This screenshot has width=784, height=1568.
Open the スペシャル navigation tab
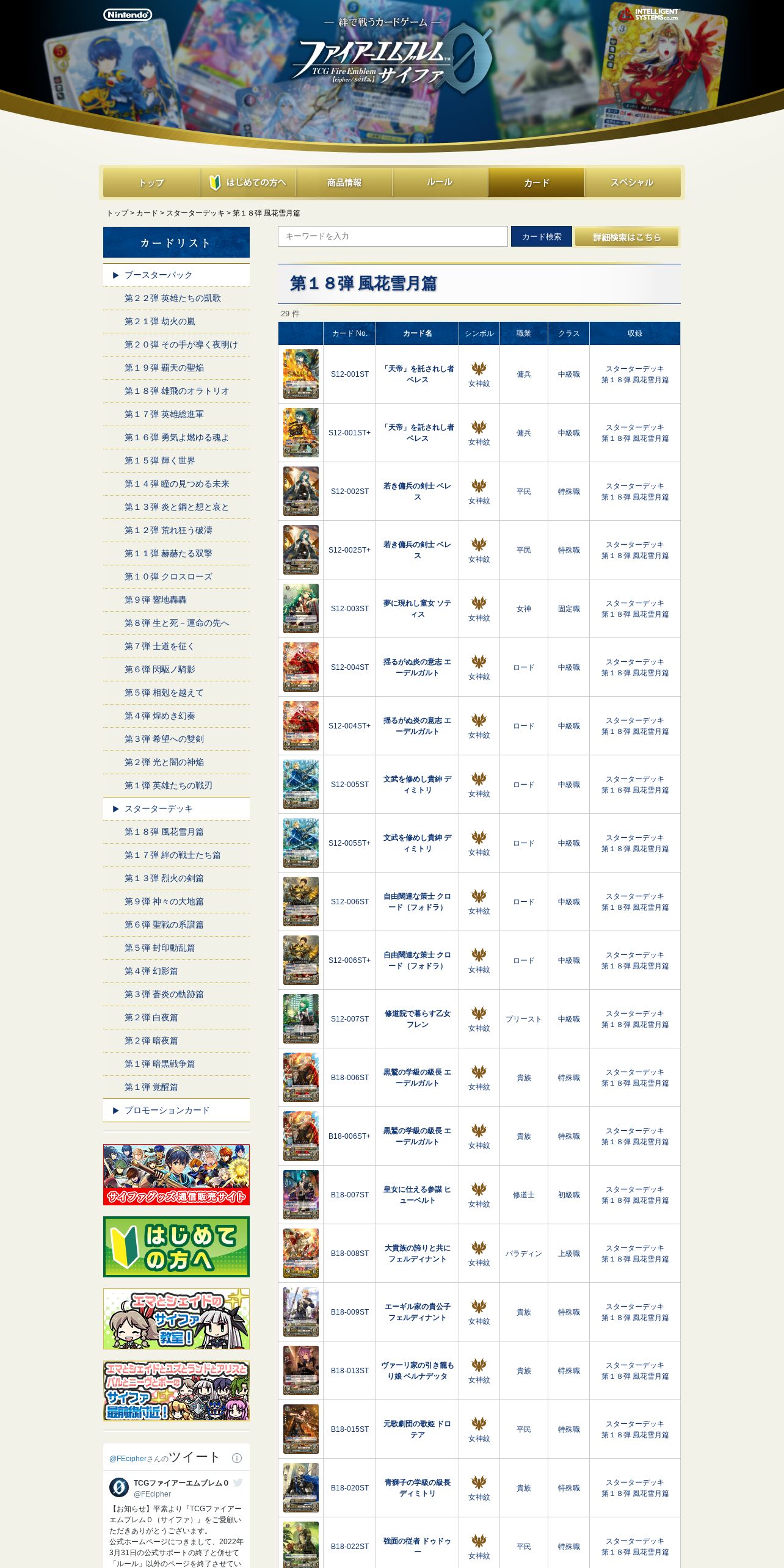633,183
